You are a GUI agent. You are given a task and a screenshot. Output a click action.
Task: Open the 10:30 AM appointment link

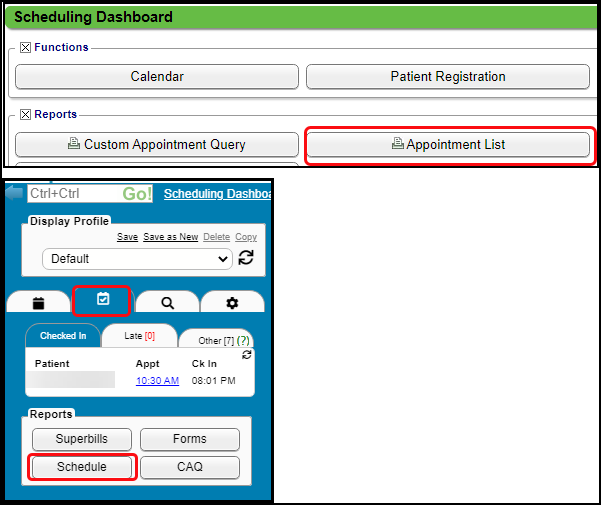click(158, 380)
